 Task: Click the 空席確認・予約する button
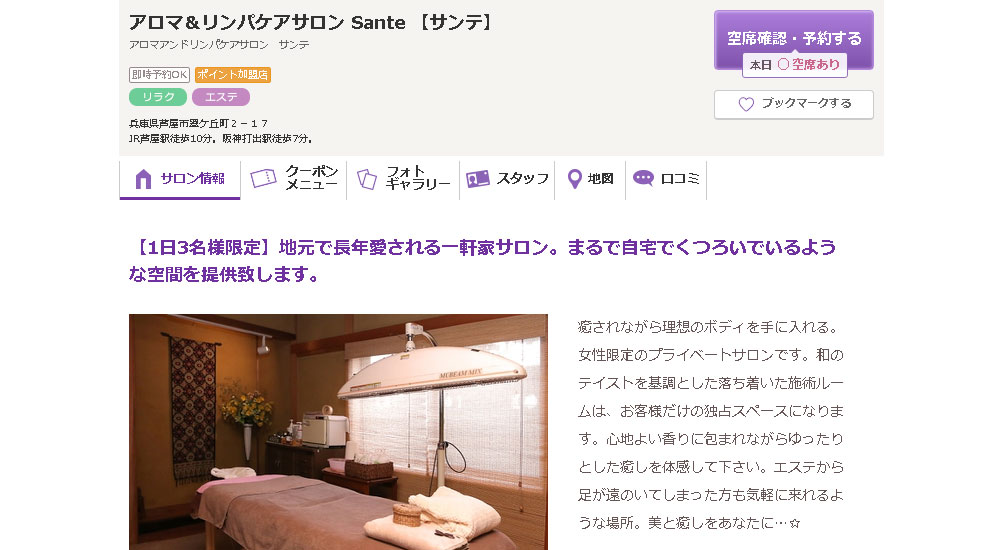click(793, 39)
